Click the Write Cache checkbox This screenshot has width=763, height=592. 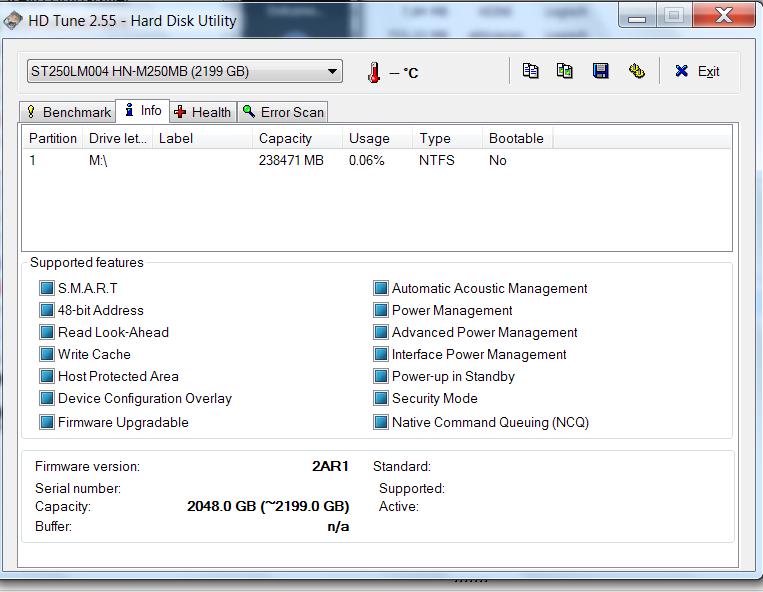click(47, 354)
